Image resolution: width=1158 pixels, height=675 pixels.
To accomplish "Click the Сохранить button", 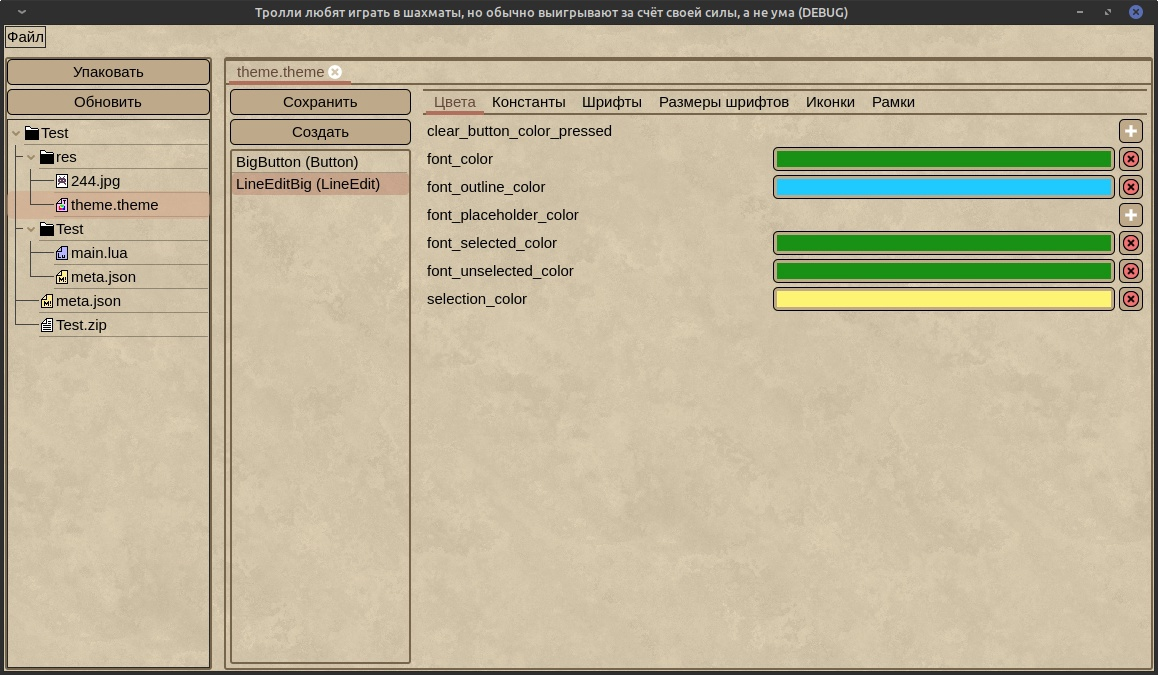I will (x=320, y=102).
